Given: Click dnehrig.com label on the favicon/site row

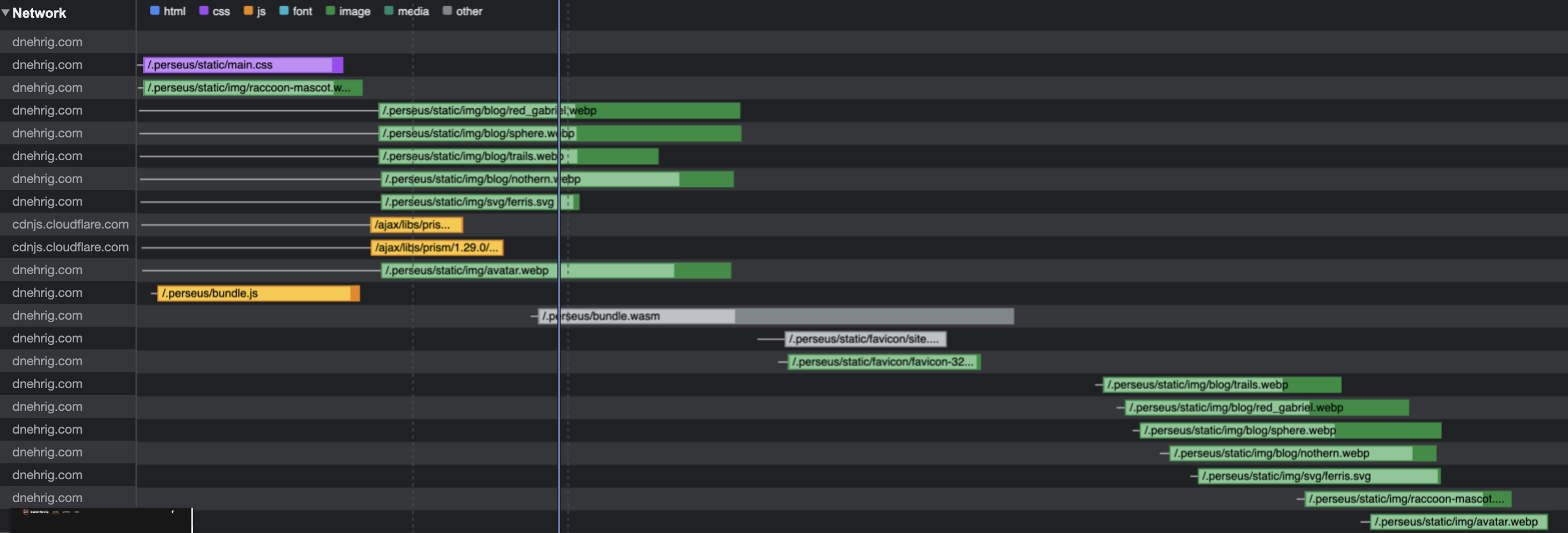Looking at the screenshot, I should (x=47, y=339).
